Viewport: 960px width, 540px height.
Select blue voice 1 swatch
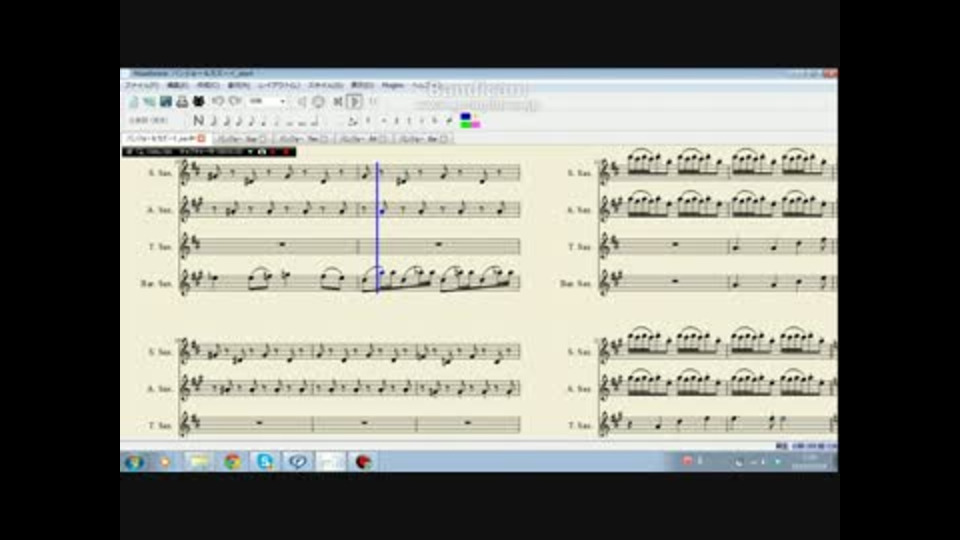[x=465, y=116]
